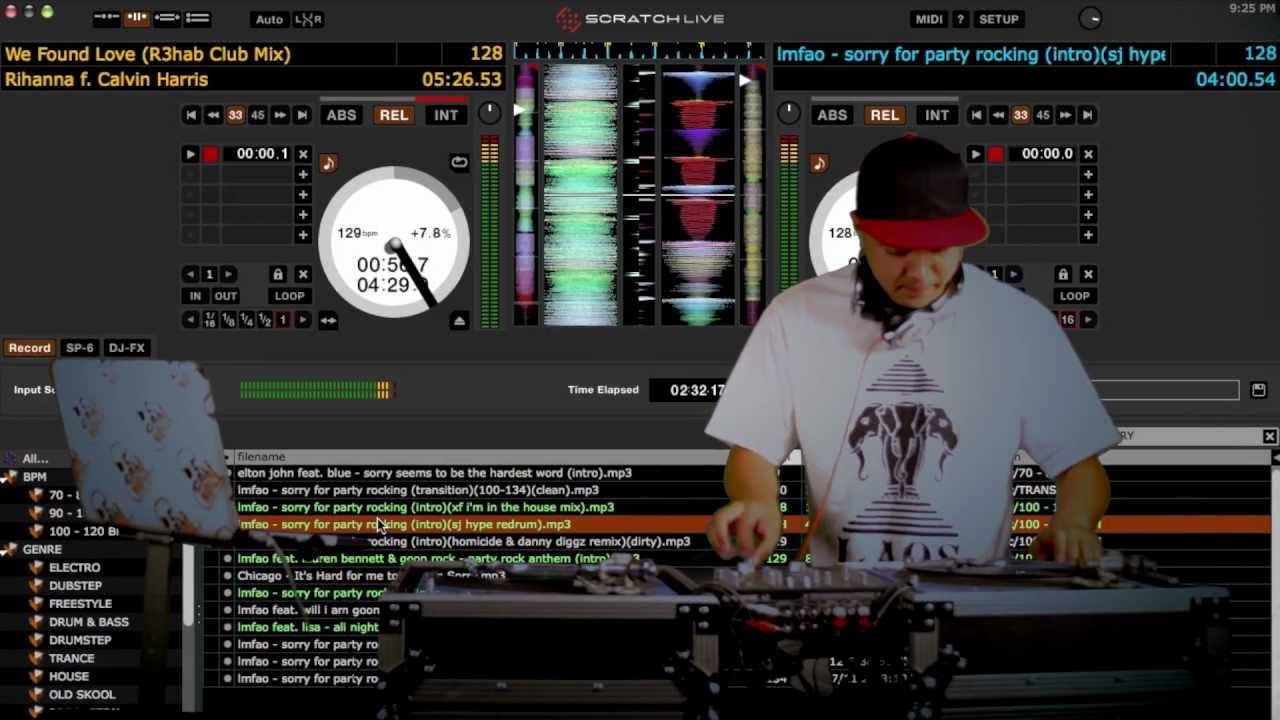The image size is (1280, 720).
Task: Trigger left deck cue point play arrow
Action: click(190, 154)
